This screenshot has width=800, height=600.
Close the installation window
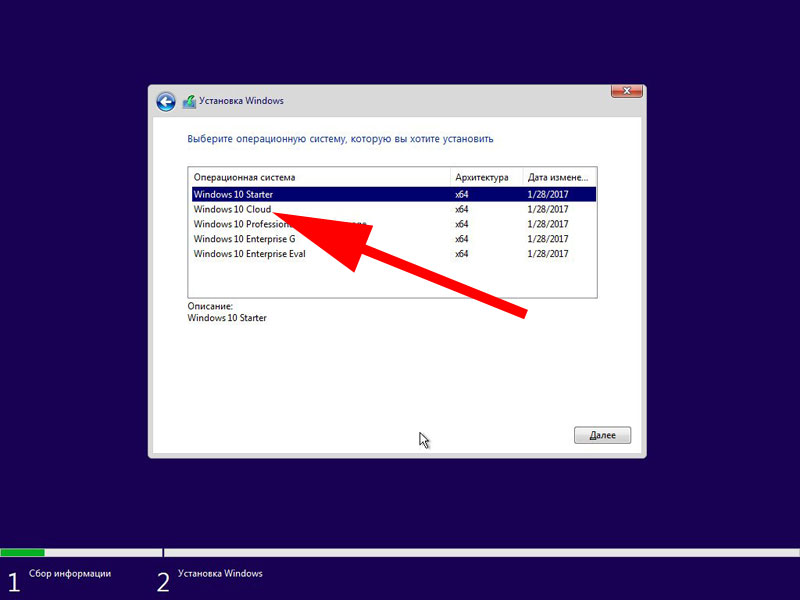click(x=626, y=90)
